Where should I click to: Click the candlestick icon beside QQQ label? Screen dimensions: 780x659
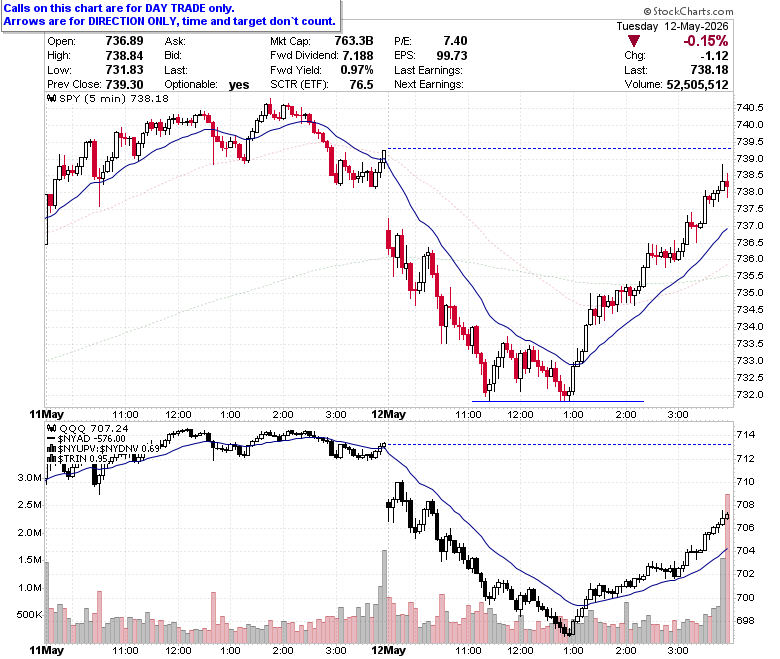coord(51,428)
